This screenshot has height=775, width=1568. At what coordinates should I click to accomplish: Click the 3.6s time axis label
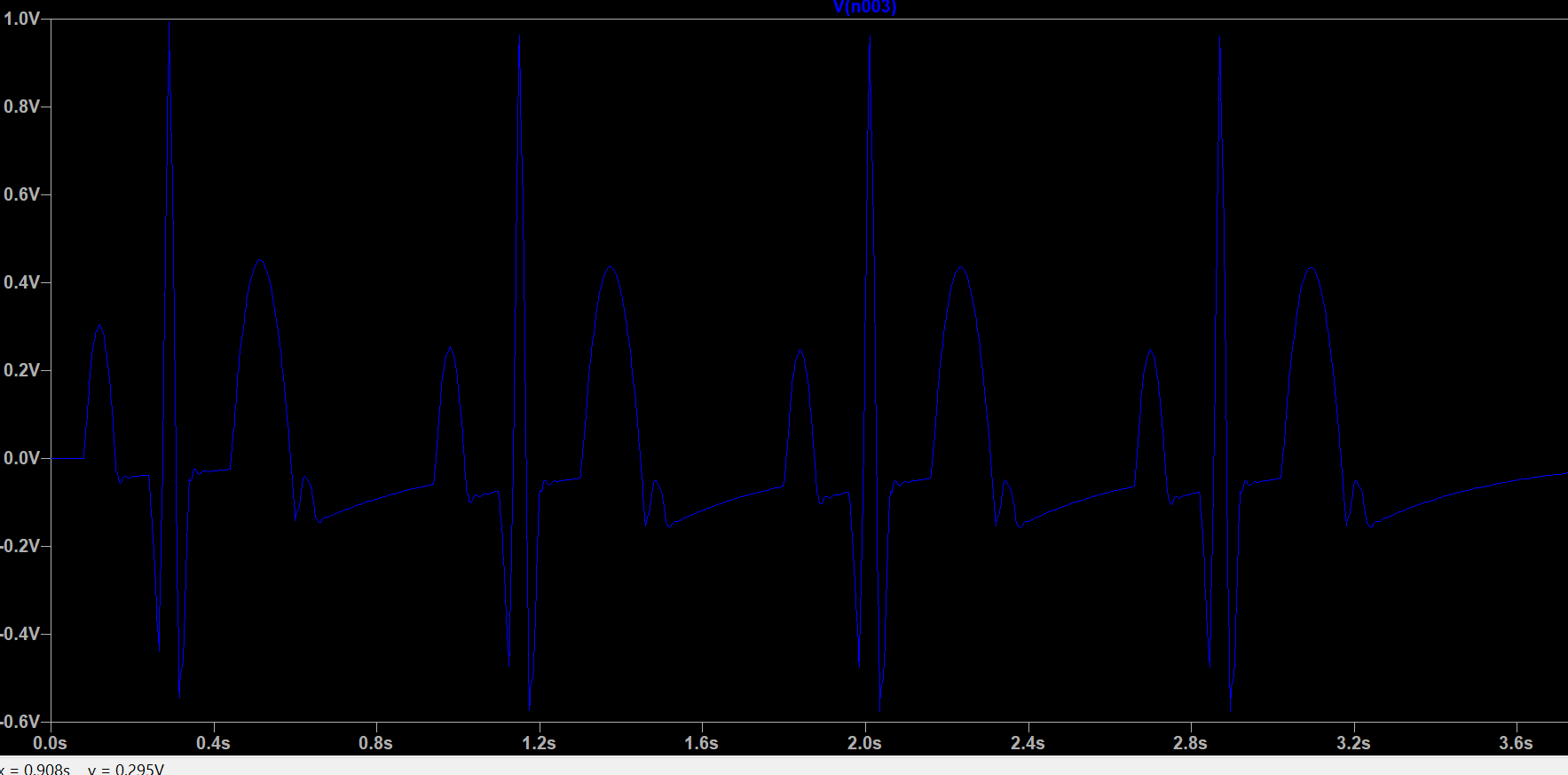click(1516, 743)
